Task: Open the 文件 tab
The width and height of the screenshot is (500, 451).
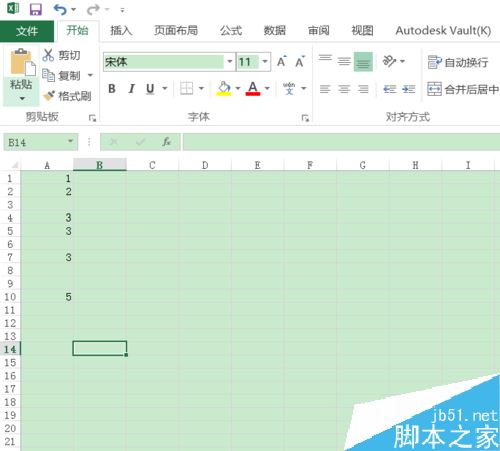Action: coord(27,31)
